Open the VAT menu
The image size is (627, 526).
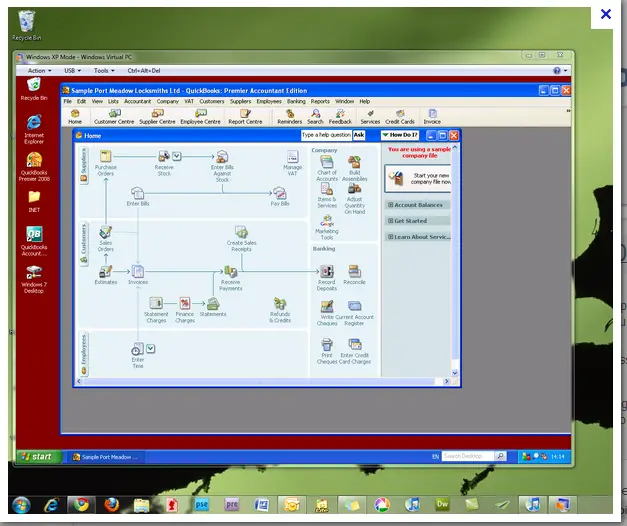[189, 102]
